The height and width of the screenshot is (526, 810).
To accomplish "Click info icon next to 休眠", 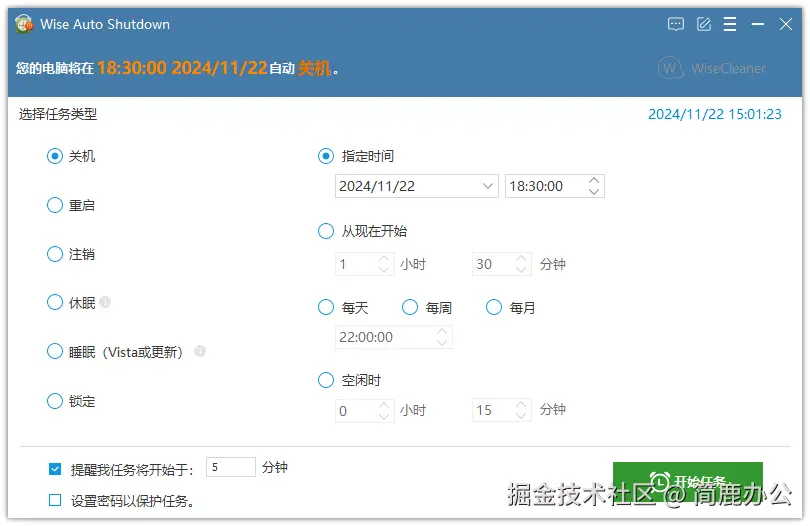I will (x=105, y=302).
